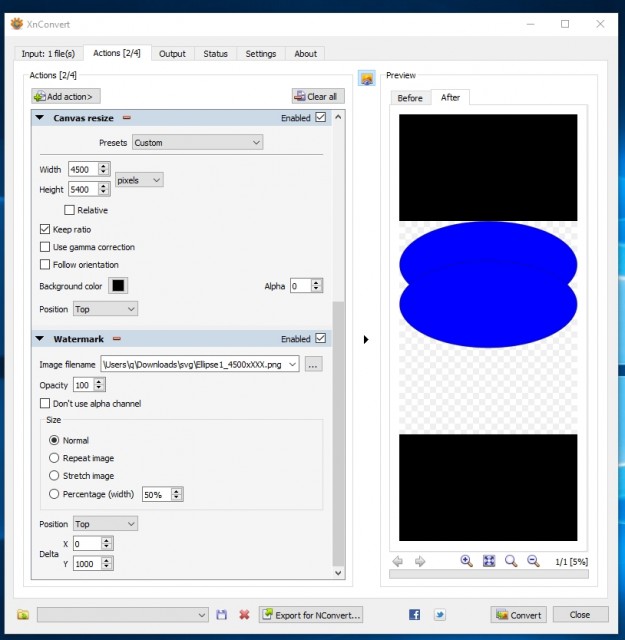Open the Facebook link icon
Image resolution: width=625 pixels, height=640 pixels.
click(x=414, y=614)
